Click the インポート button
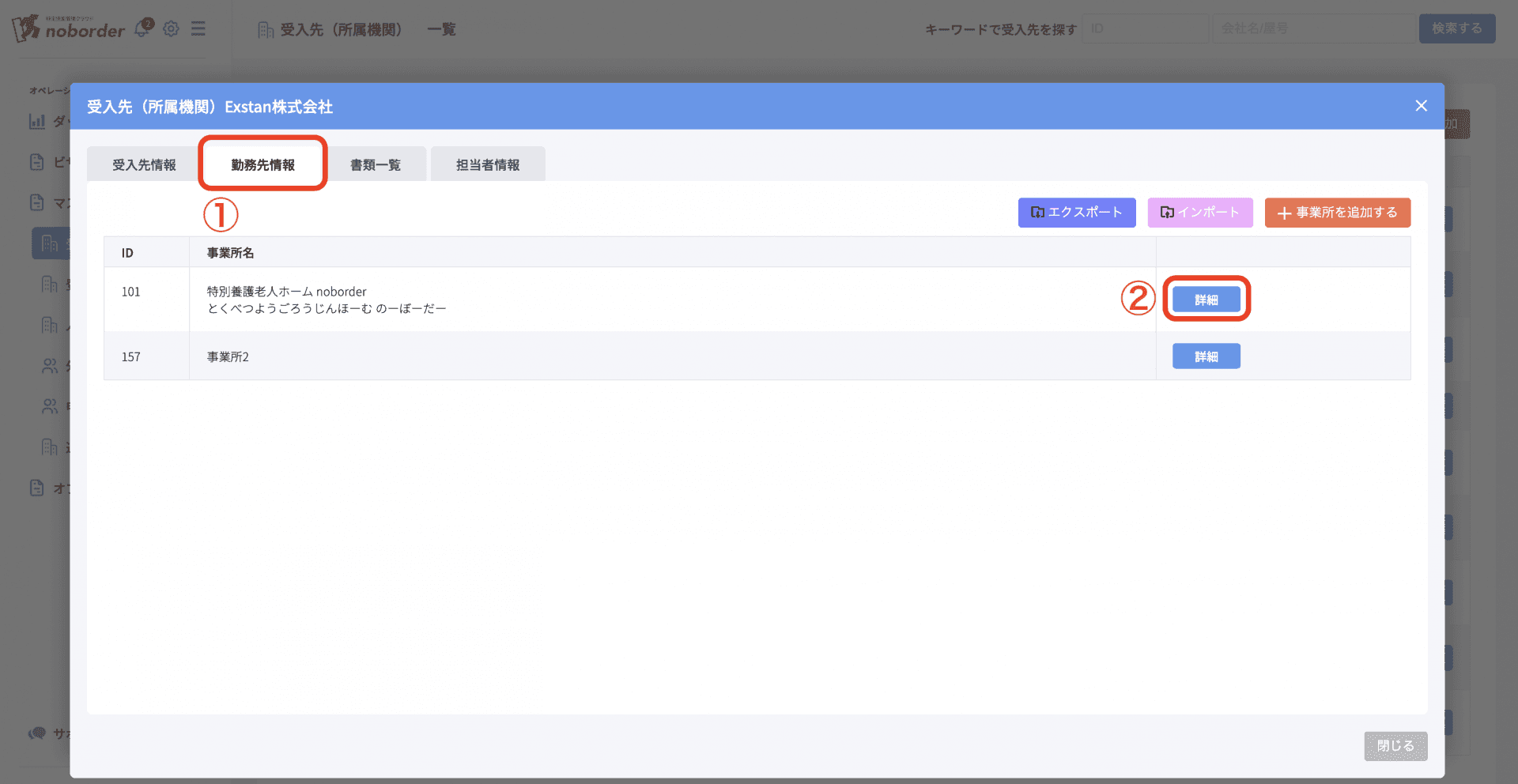The image size is (1518, 784). click(x=1199, y=213)
